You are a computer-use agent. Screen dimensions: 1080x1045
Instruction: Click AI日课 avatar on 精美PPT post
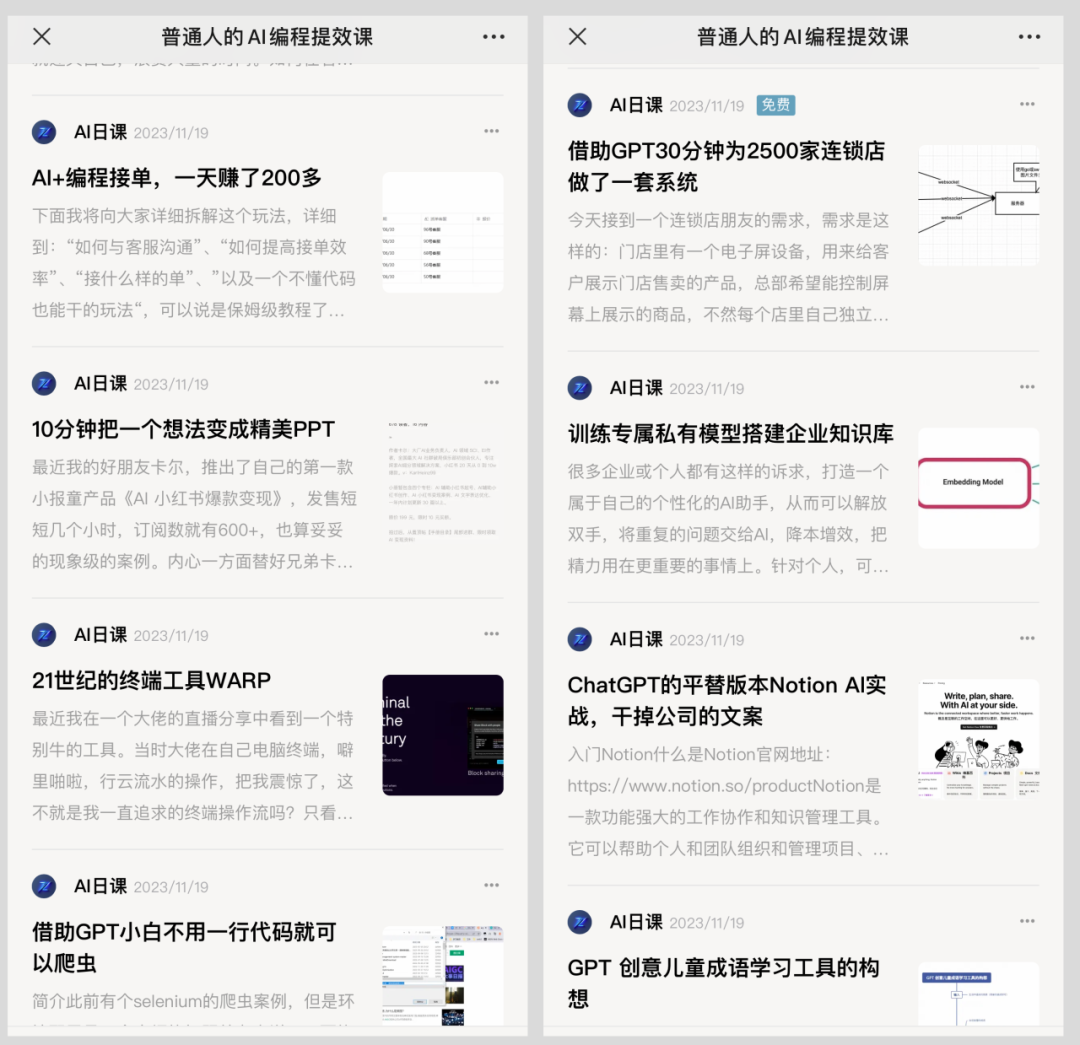click(x=44, y=383)
